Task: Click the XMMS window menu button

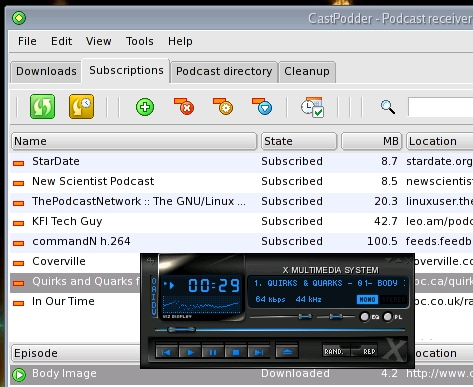Action: pos(151,261)
